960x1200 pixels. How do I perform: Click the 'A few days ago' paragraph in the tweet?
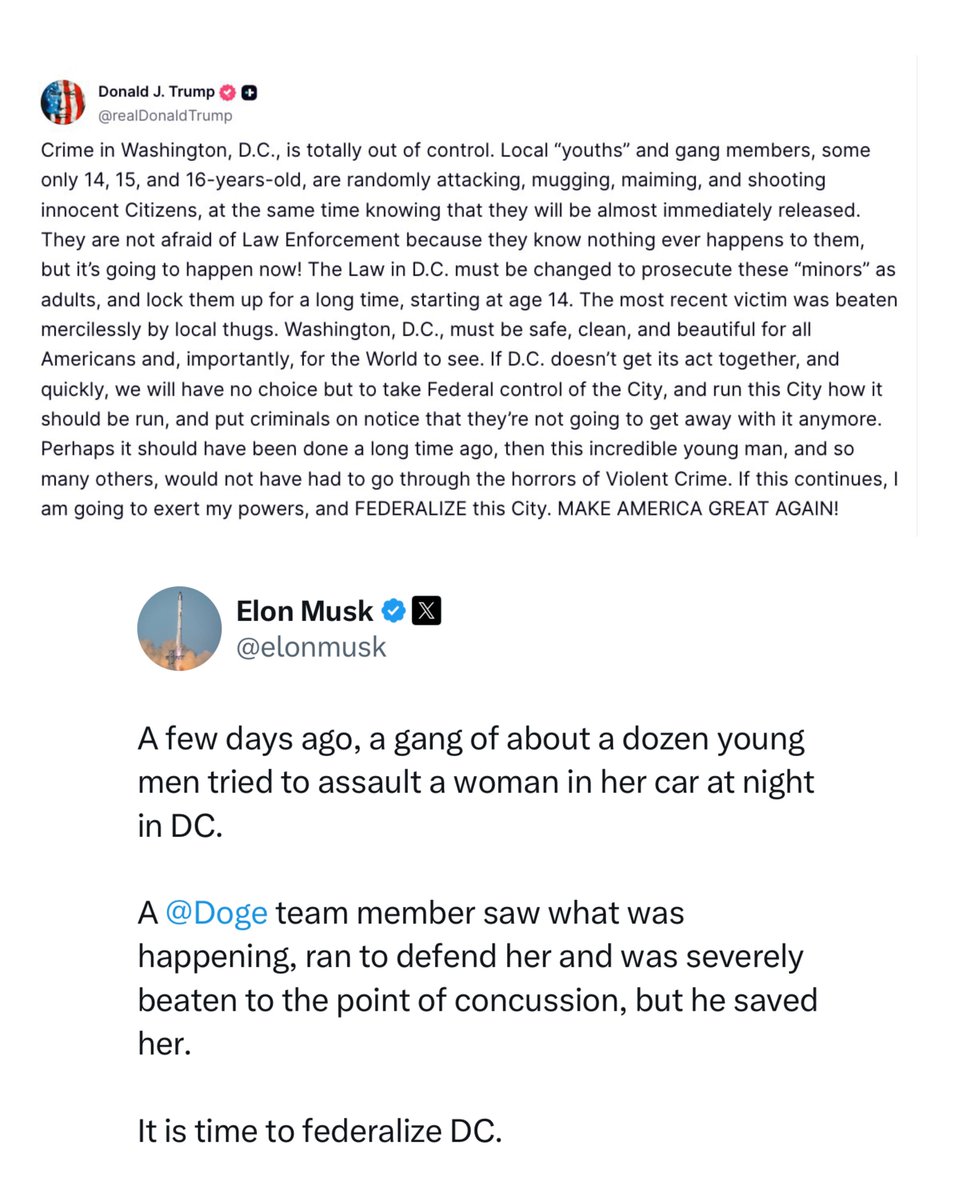pos(475,783)
